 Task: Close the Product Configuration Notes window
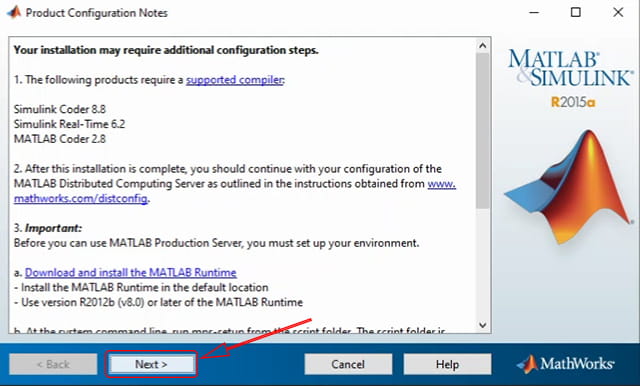coord(618,13)
